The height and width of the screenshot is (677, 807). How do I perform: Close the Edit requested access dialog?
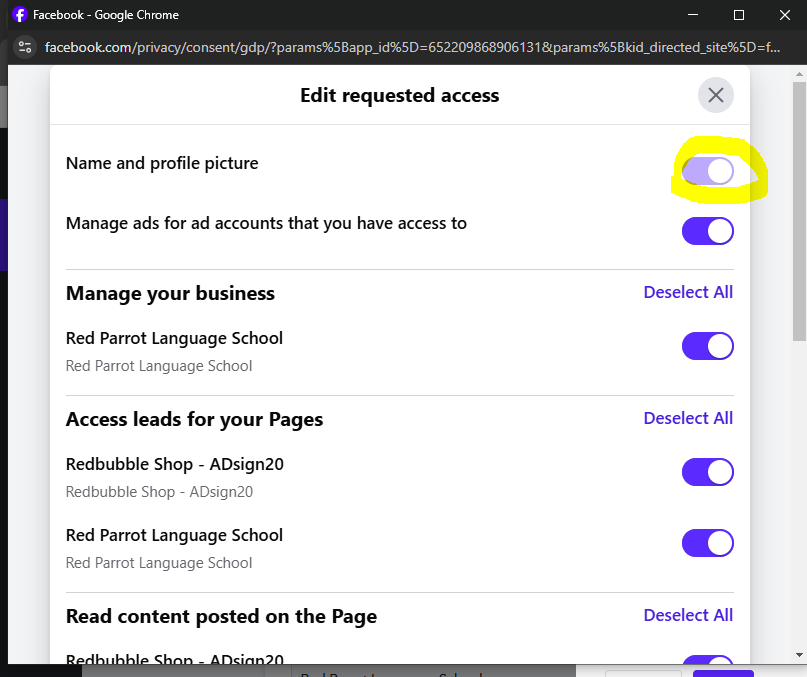click(715, 95)
